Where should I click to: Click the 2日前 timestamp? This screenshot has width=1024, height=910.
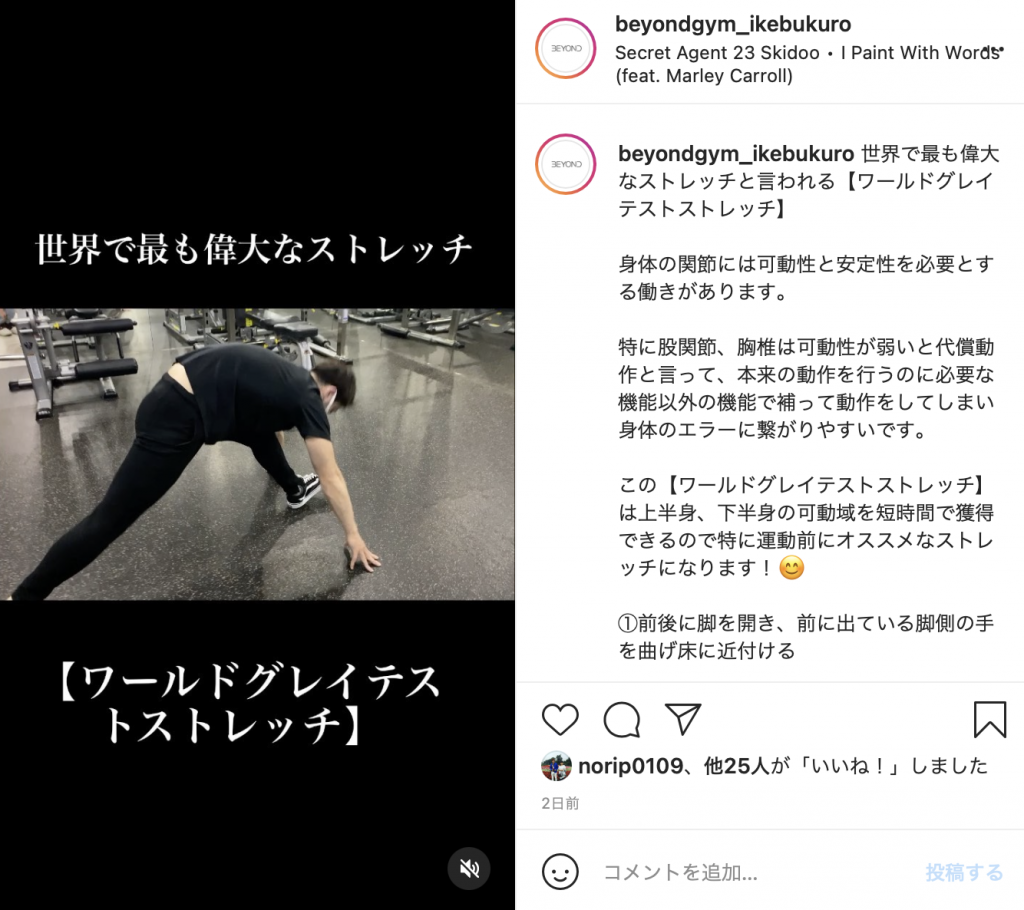coord(560,804)
